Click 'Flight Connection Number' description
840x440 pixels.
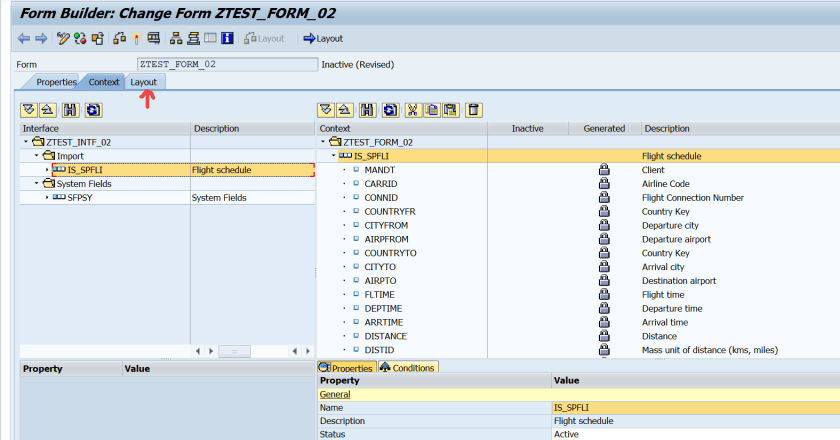693,198
